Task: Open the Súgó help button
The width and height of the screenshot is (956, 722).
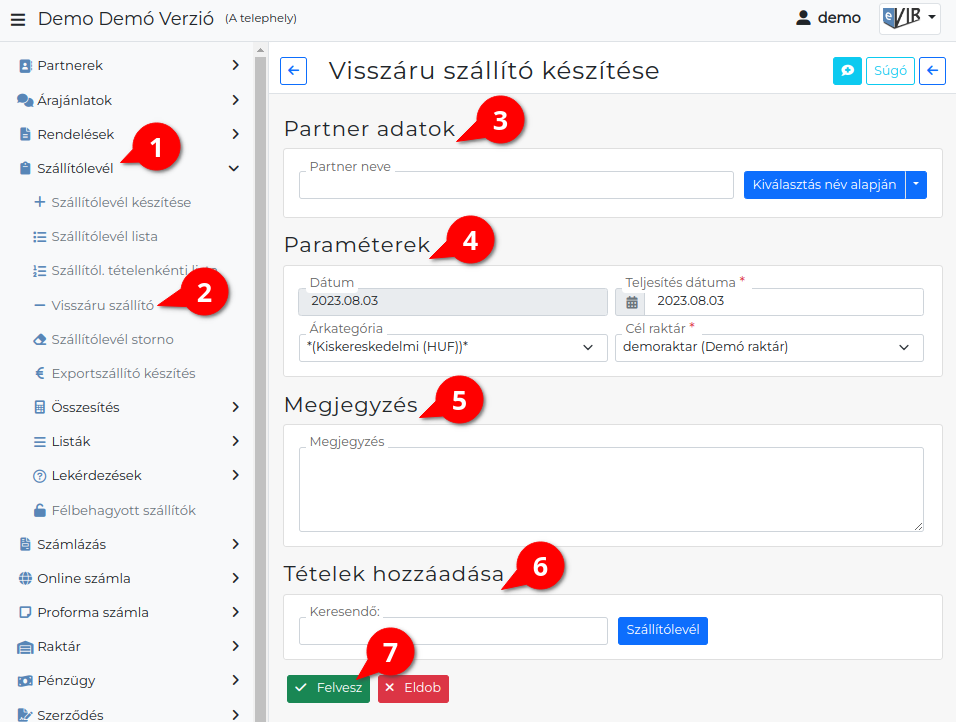Action: click(x=890, y=71)
